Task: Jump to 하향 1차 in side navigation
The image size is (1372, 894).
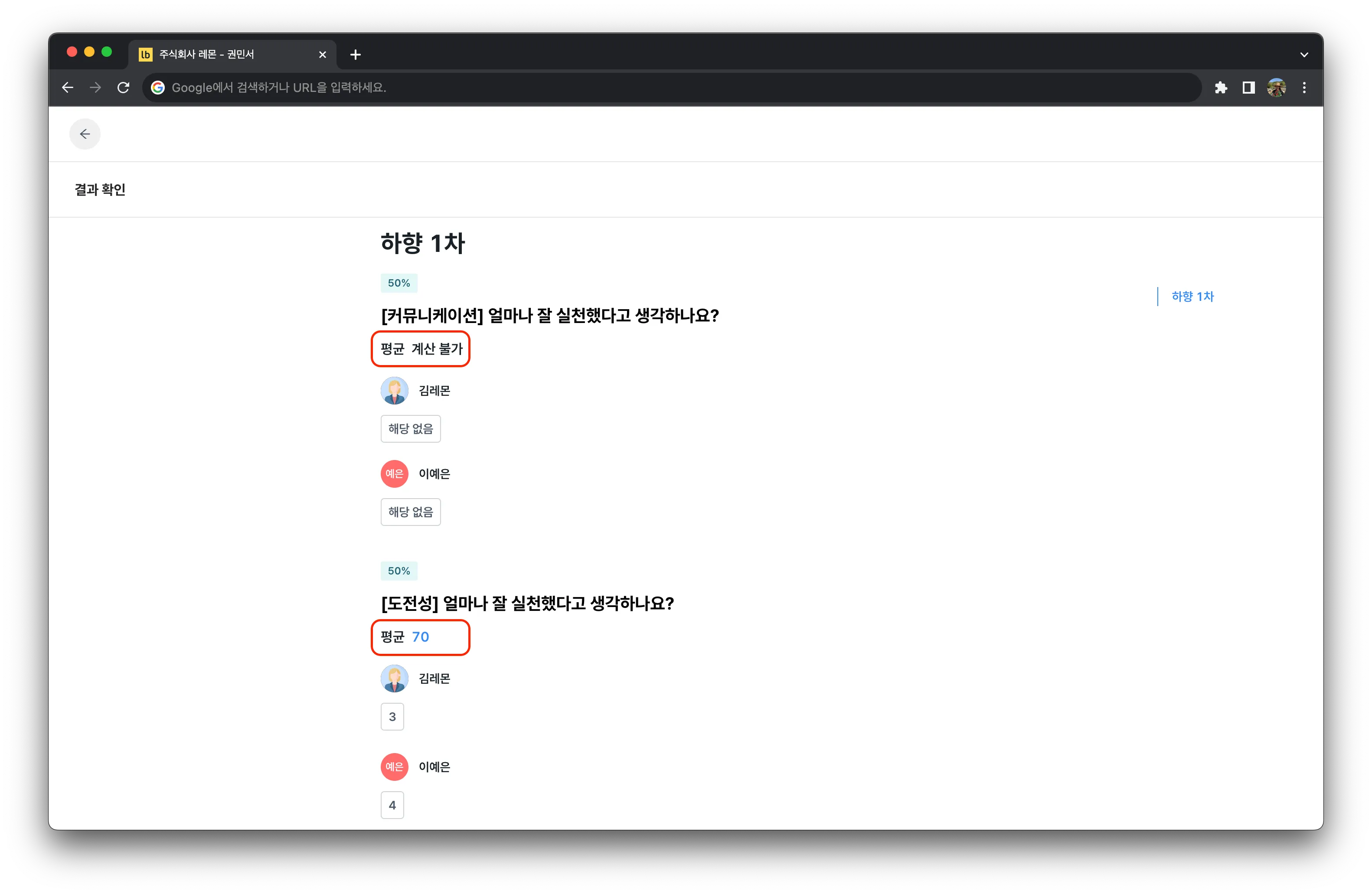Action: [x=1193, y=296]
